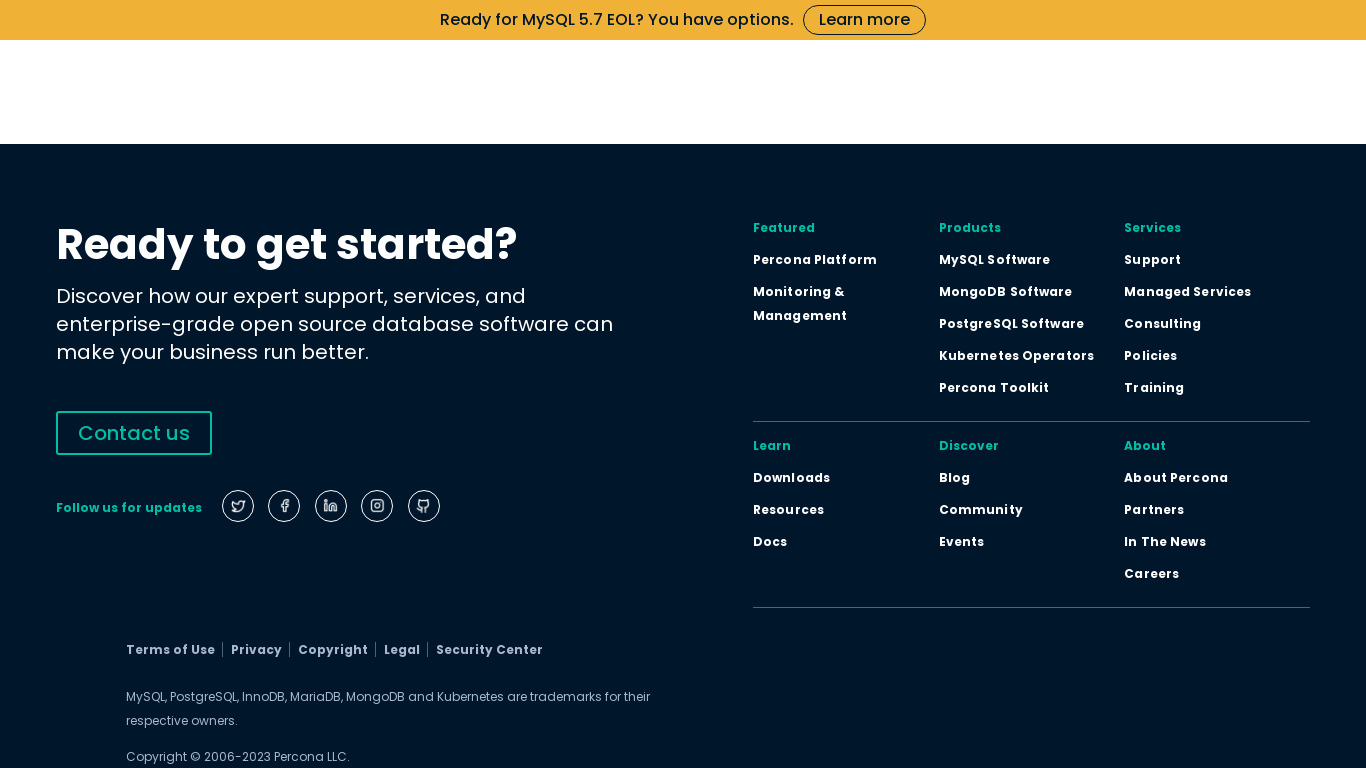This screenshot has width=1366, height=768.
Task: View the Policies page
Action: pos(1150,356)
